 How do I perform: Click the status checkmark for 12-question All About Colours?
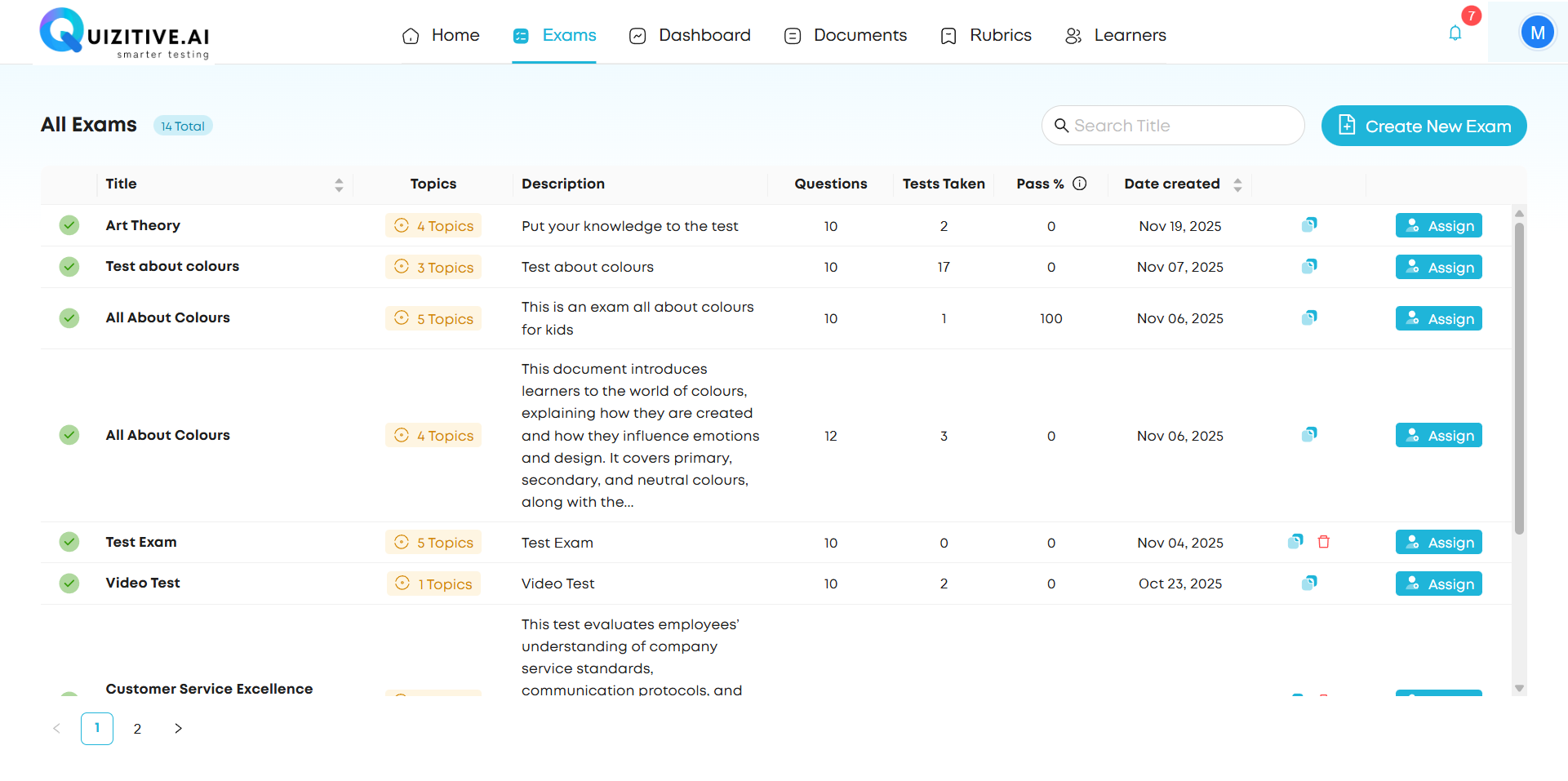[x=69, y=435]
